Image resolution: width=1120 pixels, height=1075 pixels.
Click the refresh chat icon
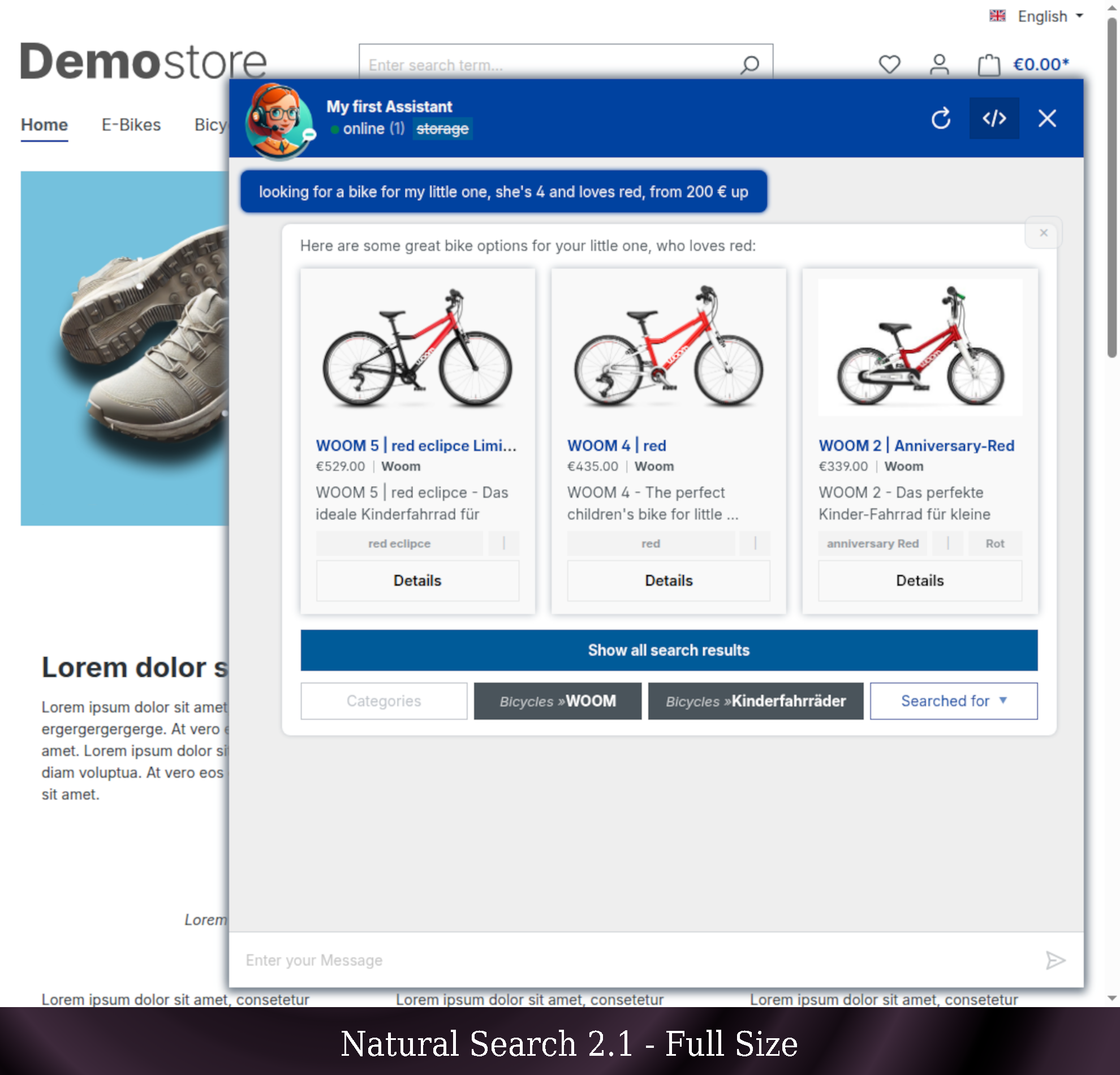941,118
